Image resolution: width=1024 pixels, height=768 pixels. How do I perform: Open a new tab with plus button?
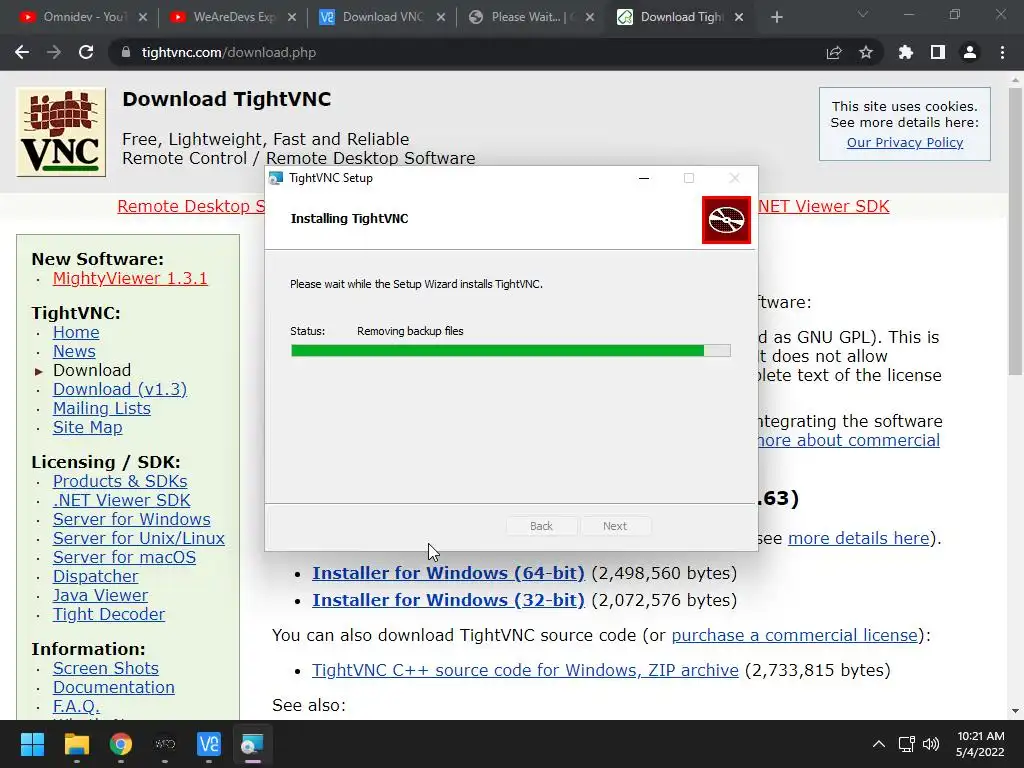[776, 17]
